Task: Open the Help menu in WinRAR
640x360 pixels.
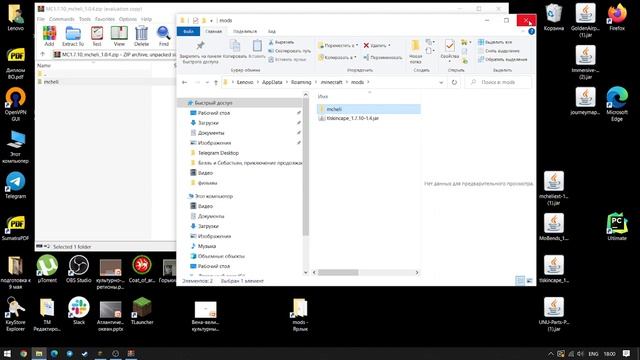Action: coord(146,19)
